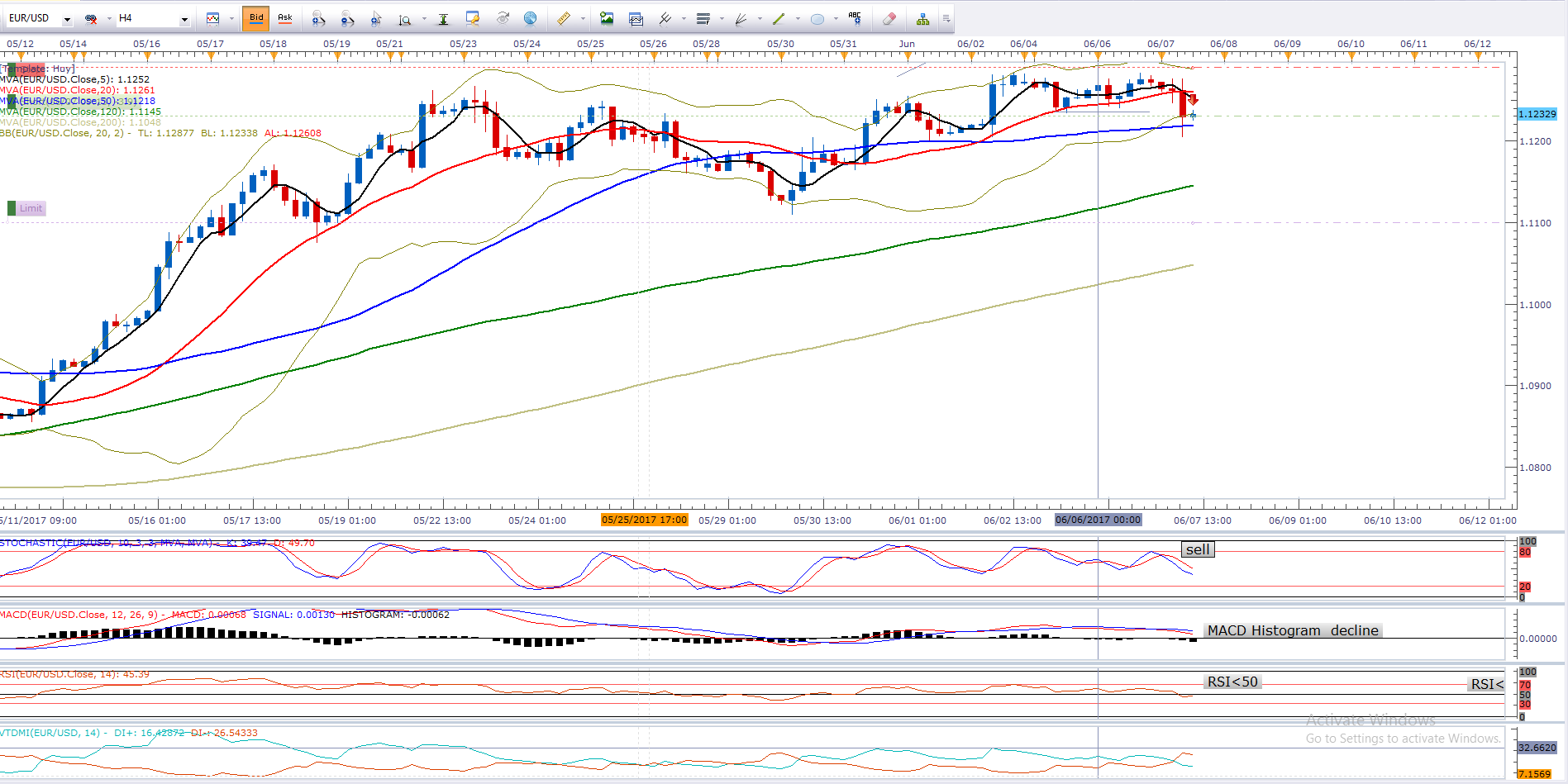
Task: Expand the chart type dropdown arrow
Action: pos(231,18)
